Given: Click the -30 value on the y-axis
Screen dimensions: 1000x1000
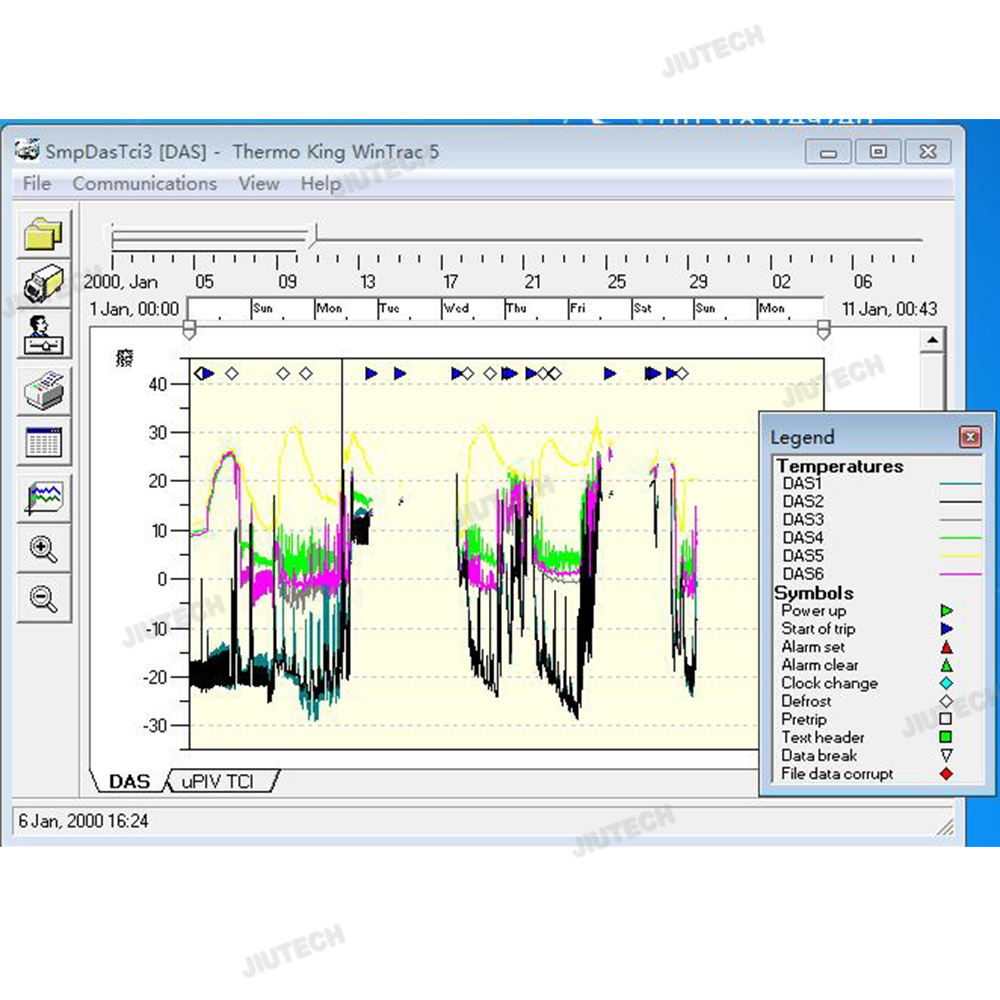Looking at the screenshot, I should click(x=154, y=726).
